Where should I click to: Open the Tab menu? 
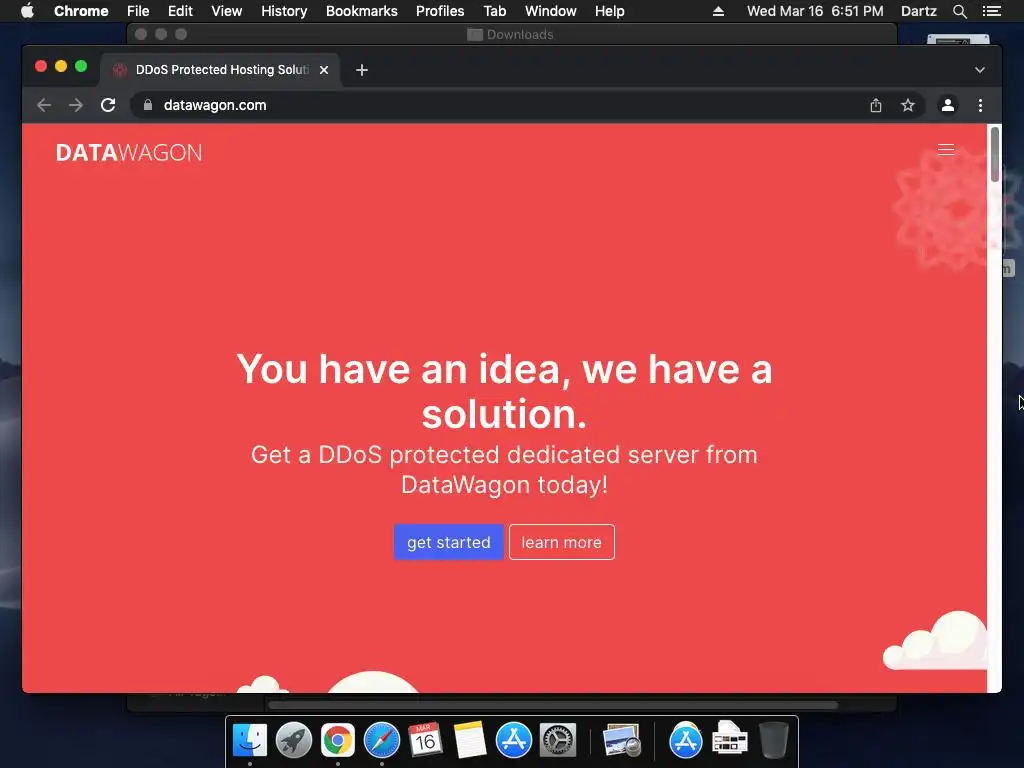click(494, 11)
